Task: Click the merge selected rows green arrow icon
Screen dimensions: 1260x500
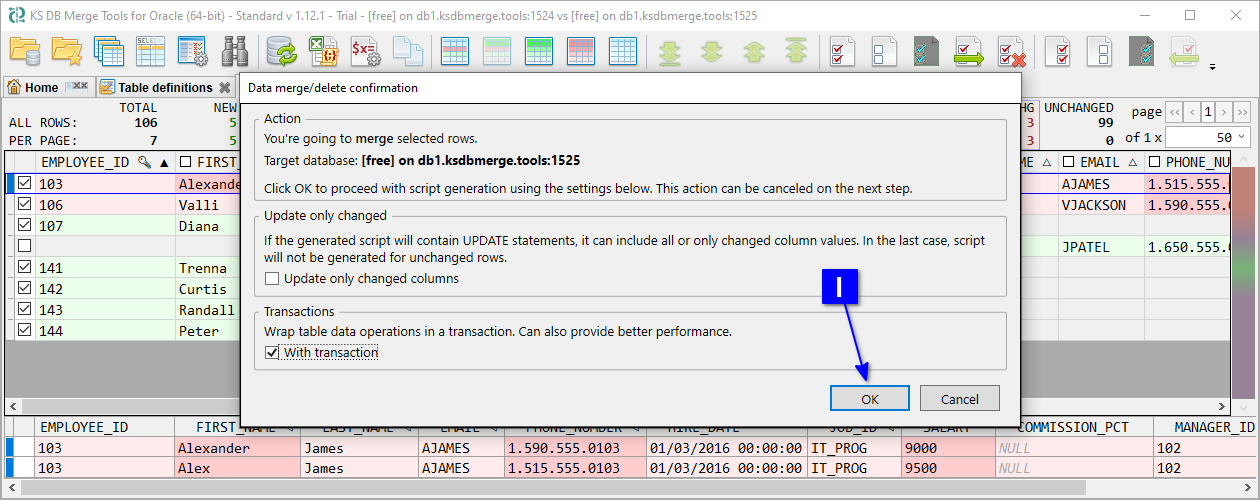Action: [x=968, y=51]
